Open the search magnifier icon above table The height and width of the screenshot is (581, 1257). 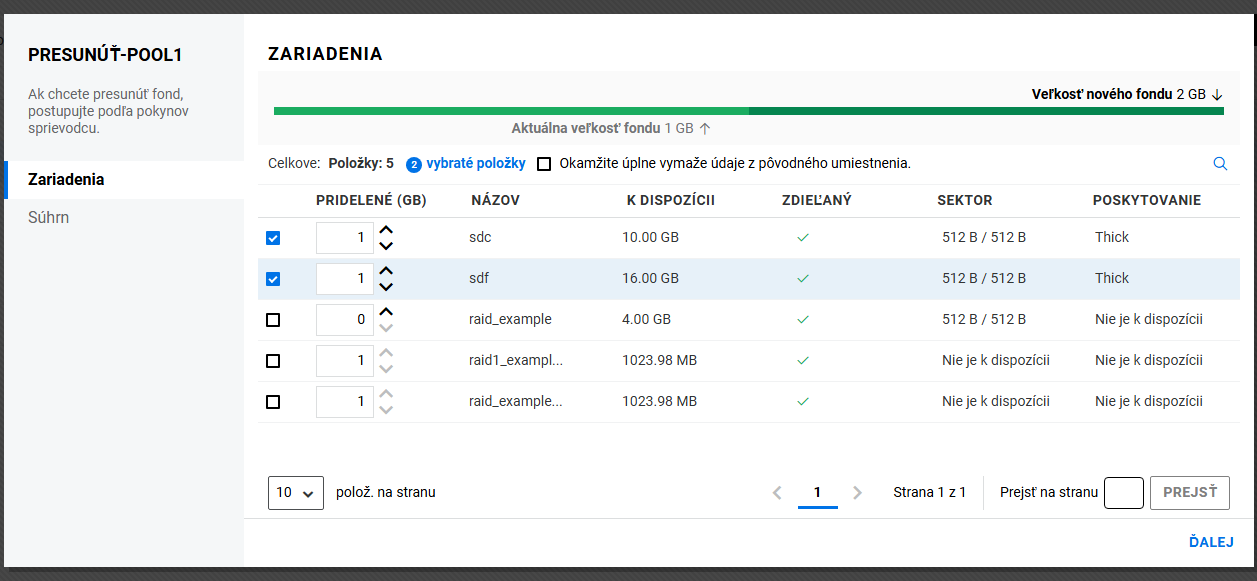1219,163
